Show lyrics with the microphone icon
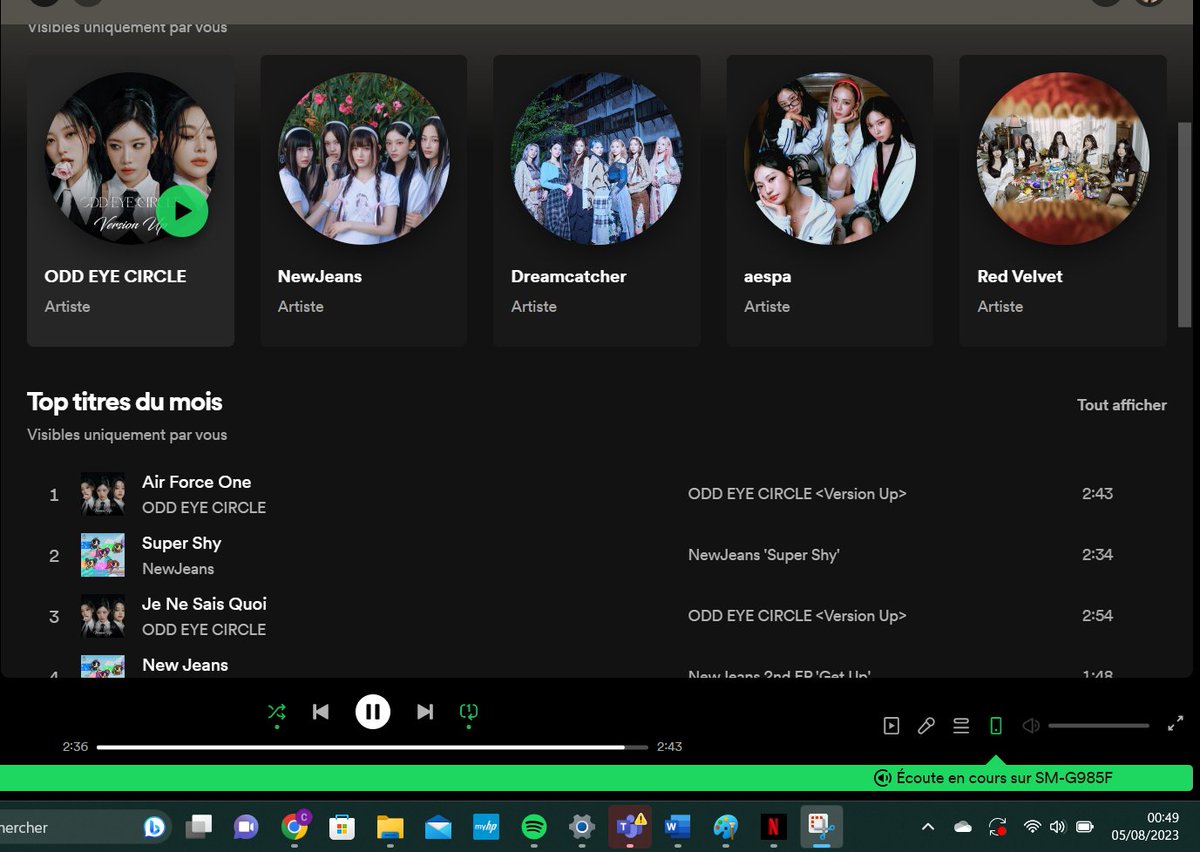Screen dimensions: 1200x852 (x=926, y=726)
